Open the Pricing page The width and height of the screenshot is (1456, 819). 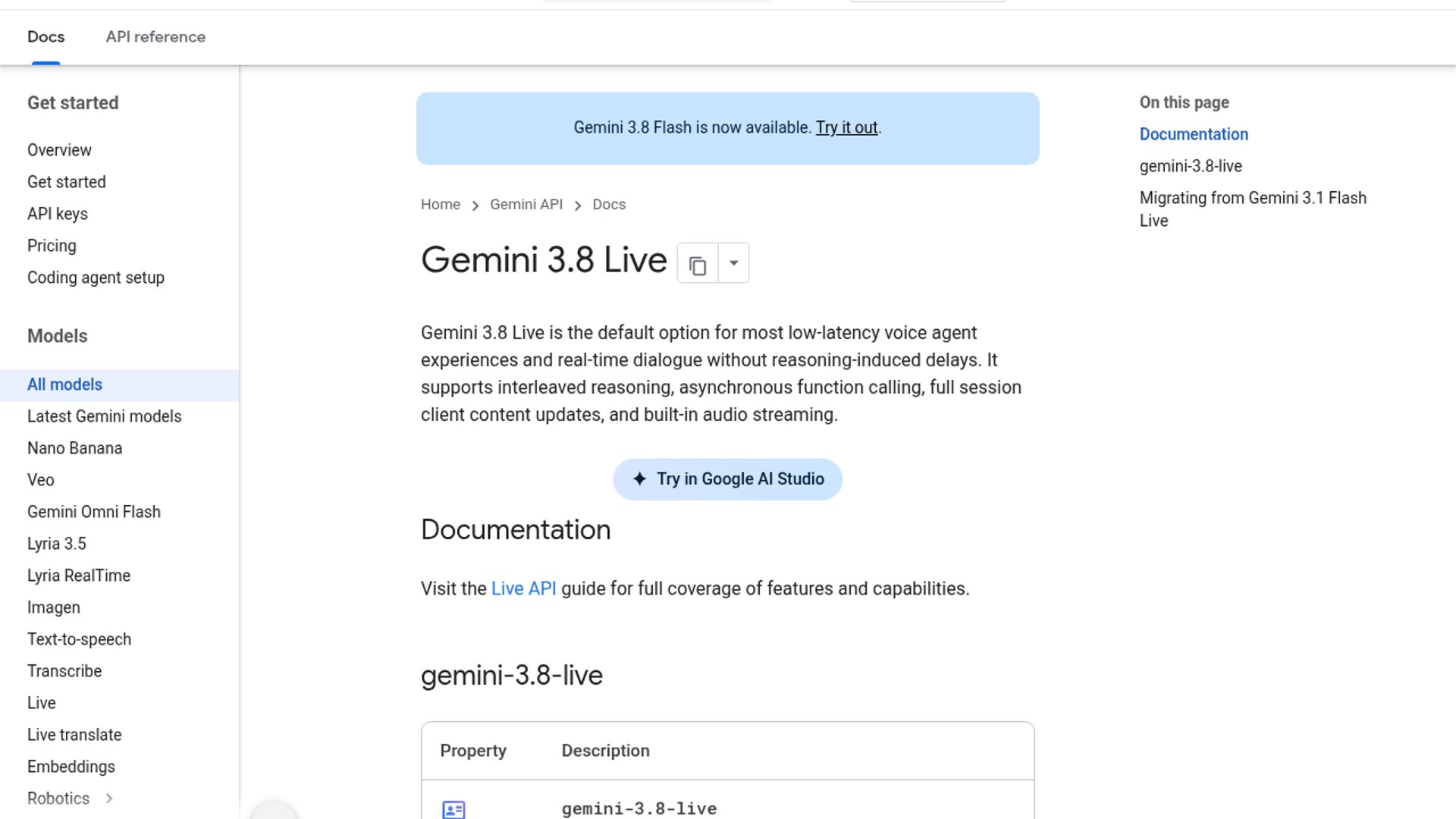point(52,246)
